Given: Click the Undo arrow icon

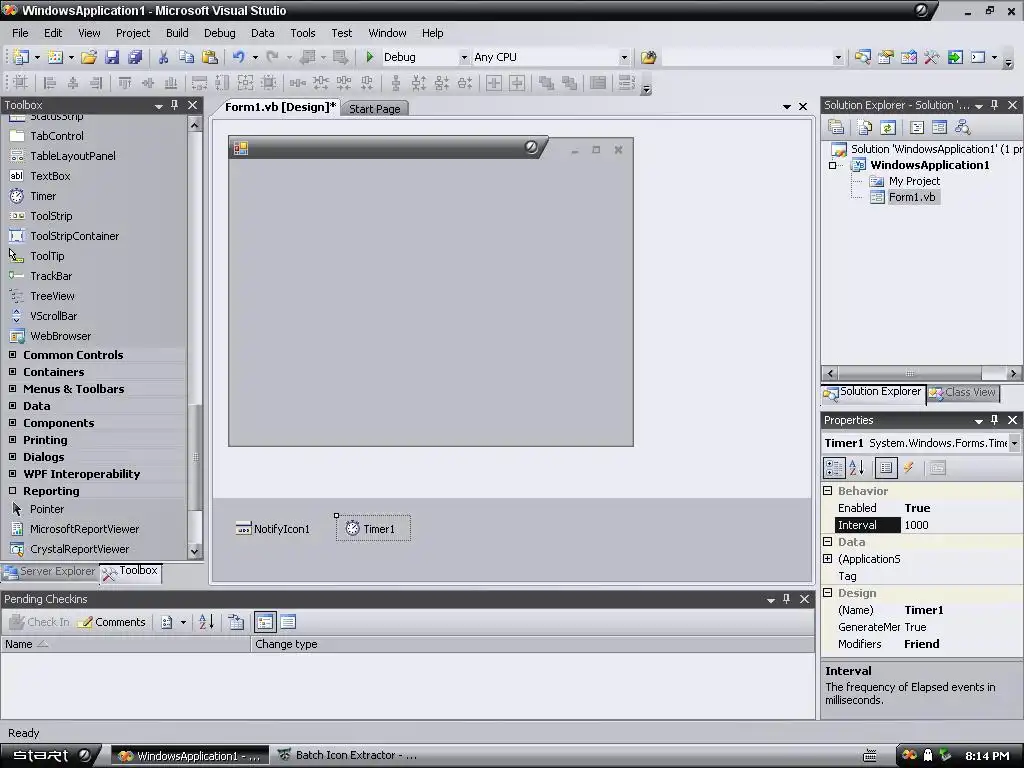Looking at the screenshot, I should click(238, 57).
